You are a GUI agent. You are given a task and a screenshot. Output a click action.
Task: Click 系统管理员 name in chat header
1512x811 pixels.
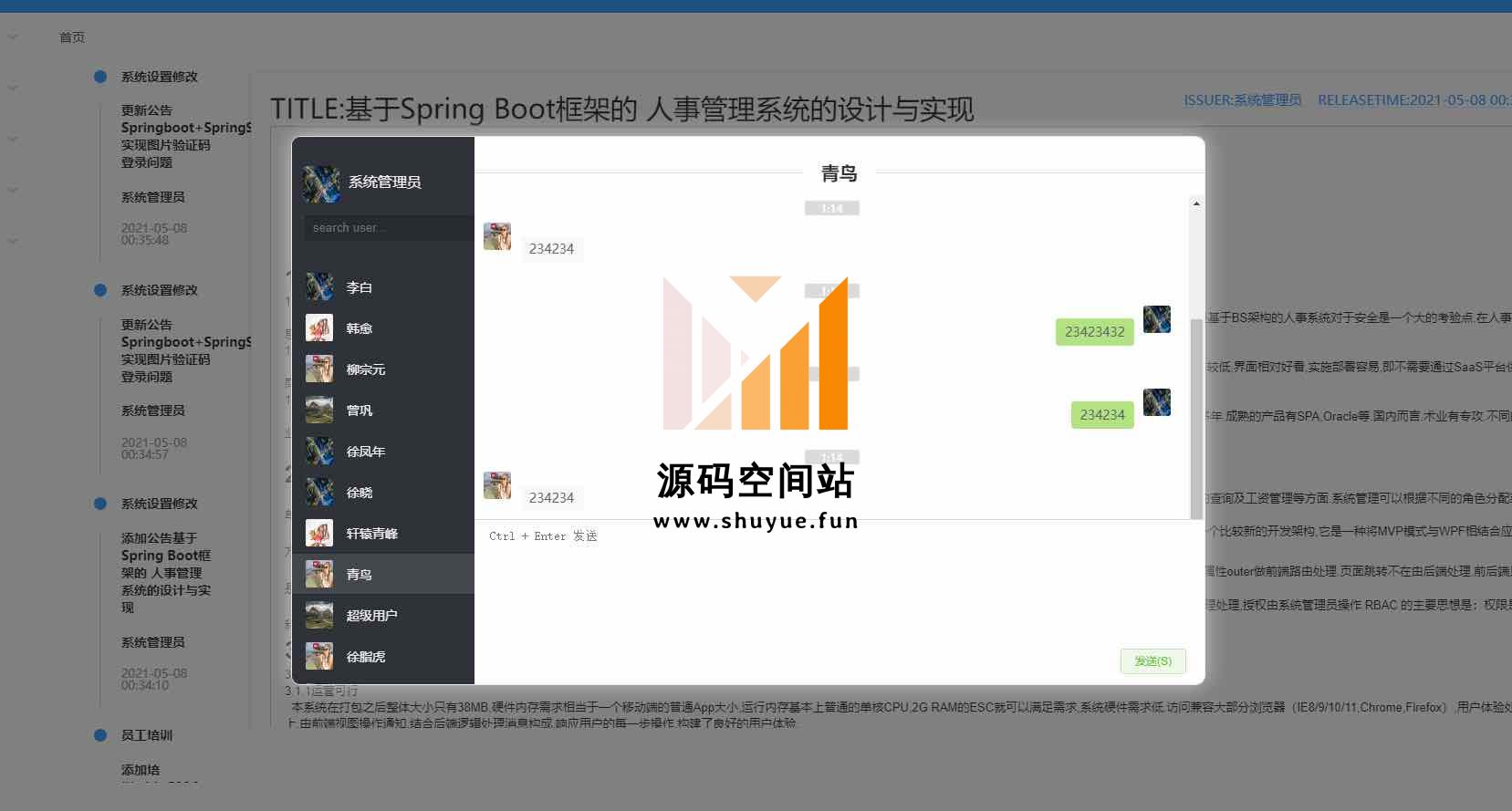[385, 182]
